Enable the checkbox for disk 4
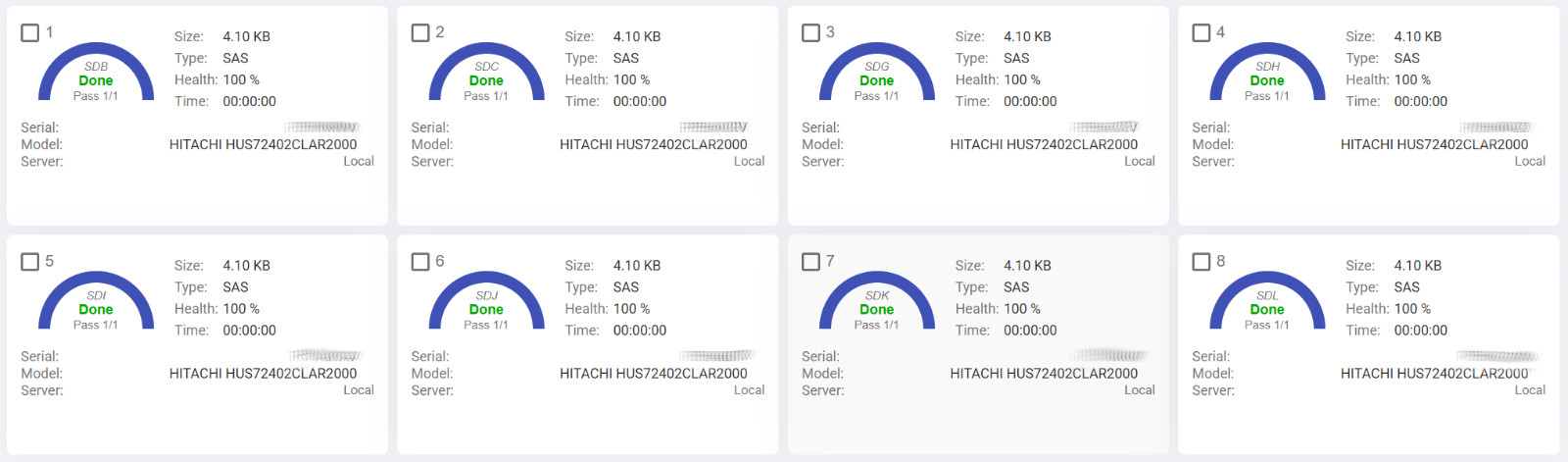The height and width of the screenshot is (462, 1568). pyautogui.click(x=1201, y=32)
